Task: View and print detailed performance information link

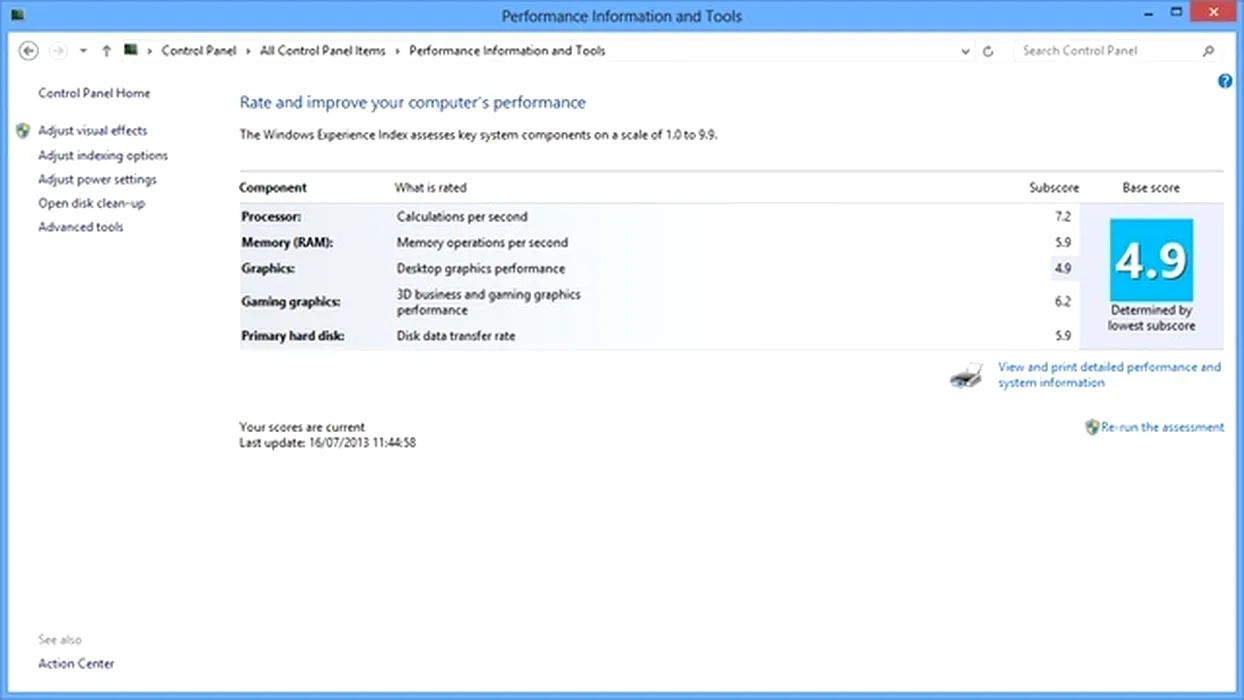Action: tap(1109, 375)
